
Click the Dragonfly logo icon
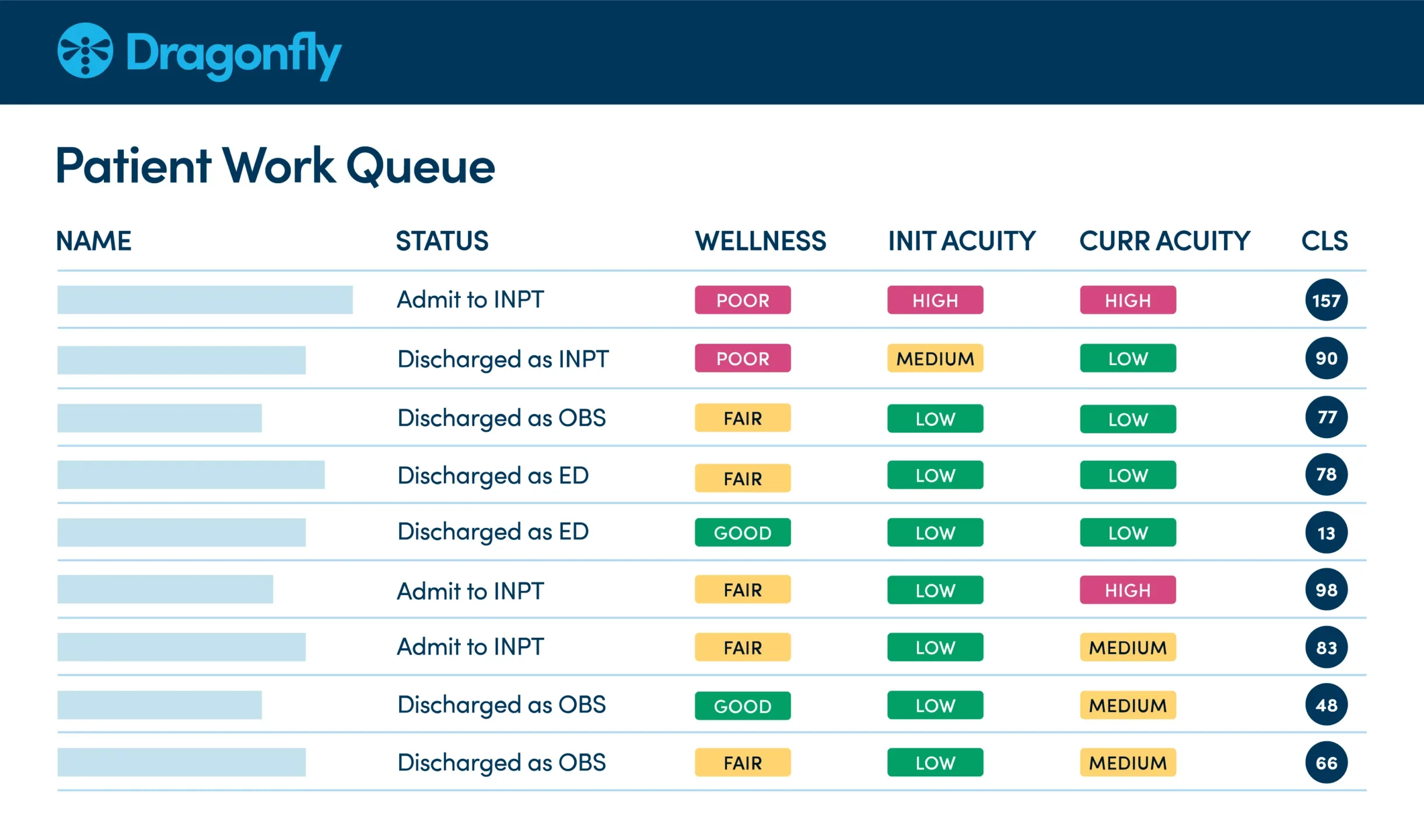click(85, 50)
